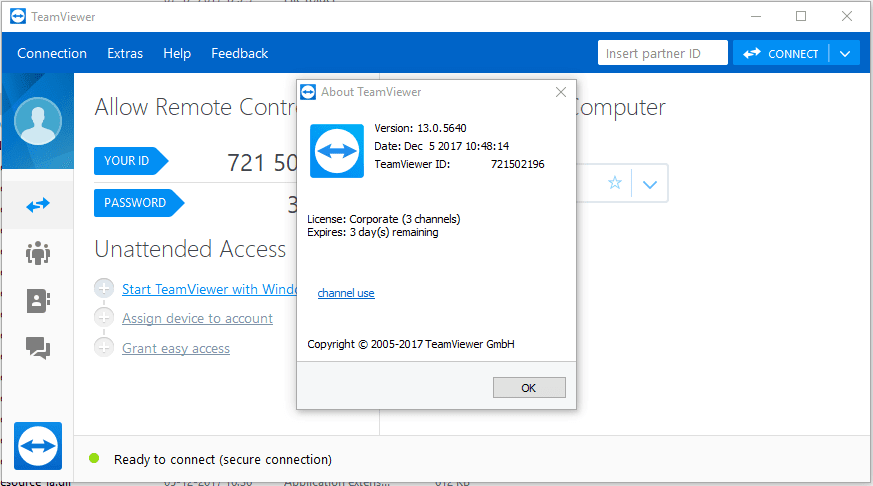Click the Version 13.0.5640 text
873x486 pixels.
click(420, 129)
